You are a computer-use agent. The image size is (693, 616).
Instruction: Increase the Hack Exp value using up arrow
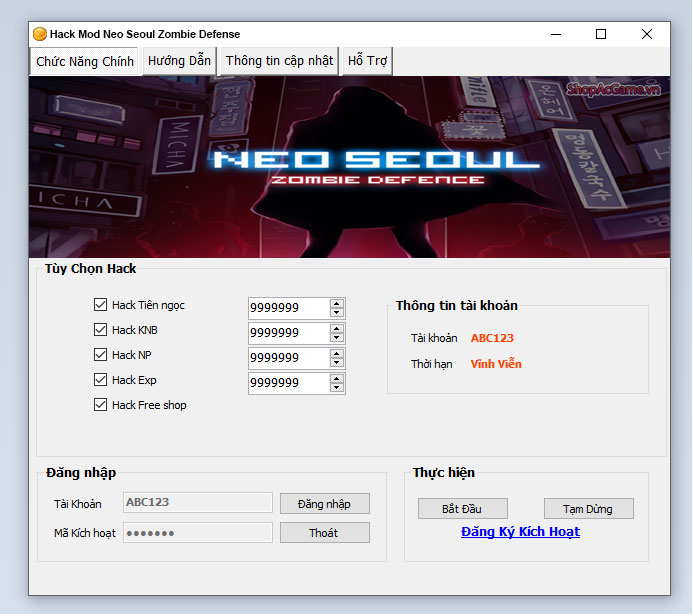[337, 379]
